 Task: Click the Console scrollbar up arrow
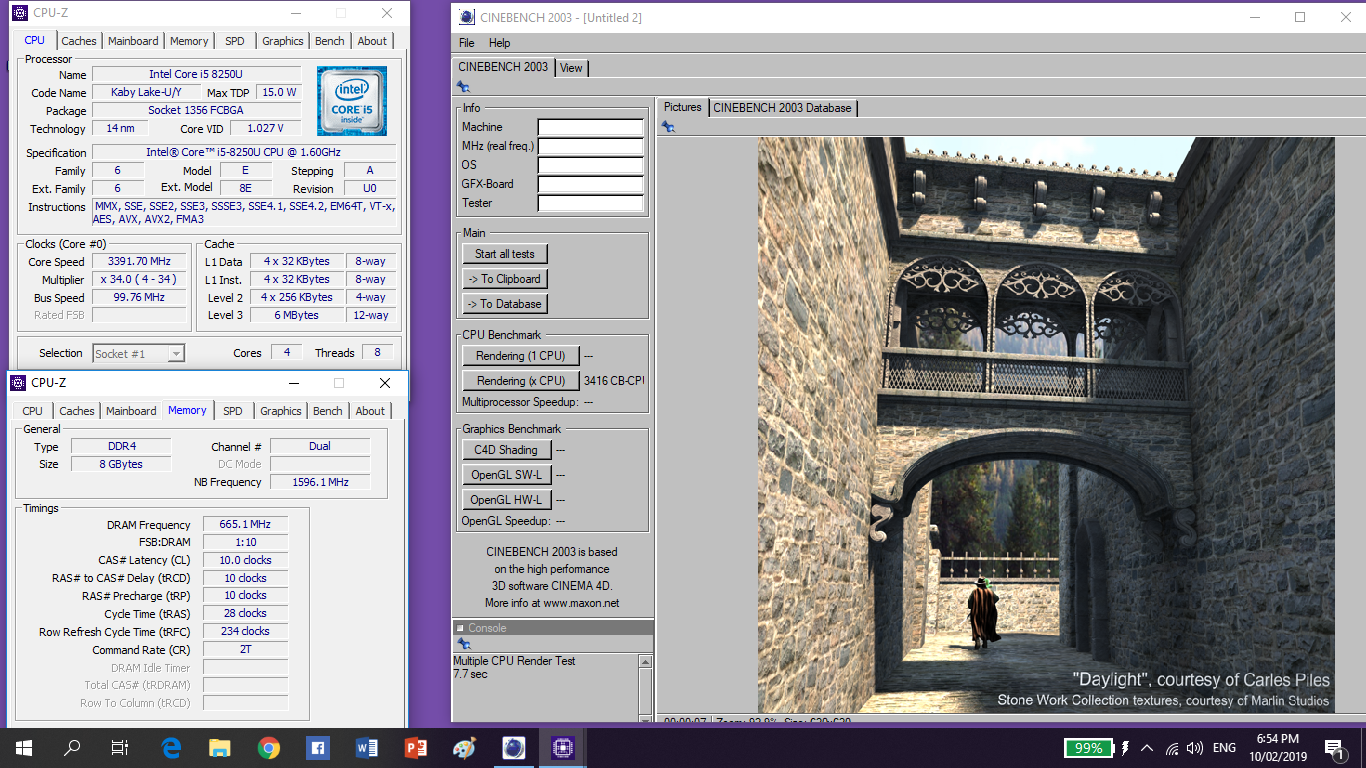click(x=645, y=662)
